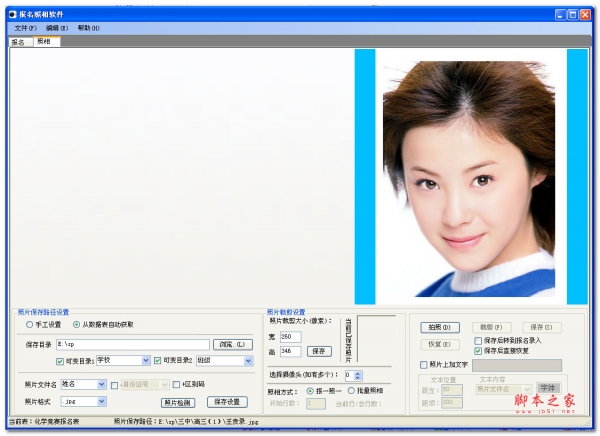Open the 帮助(H) menu

[x=88, y=28]
